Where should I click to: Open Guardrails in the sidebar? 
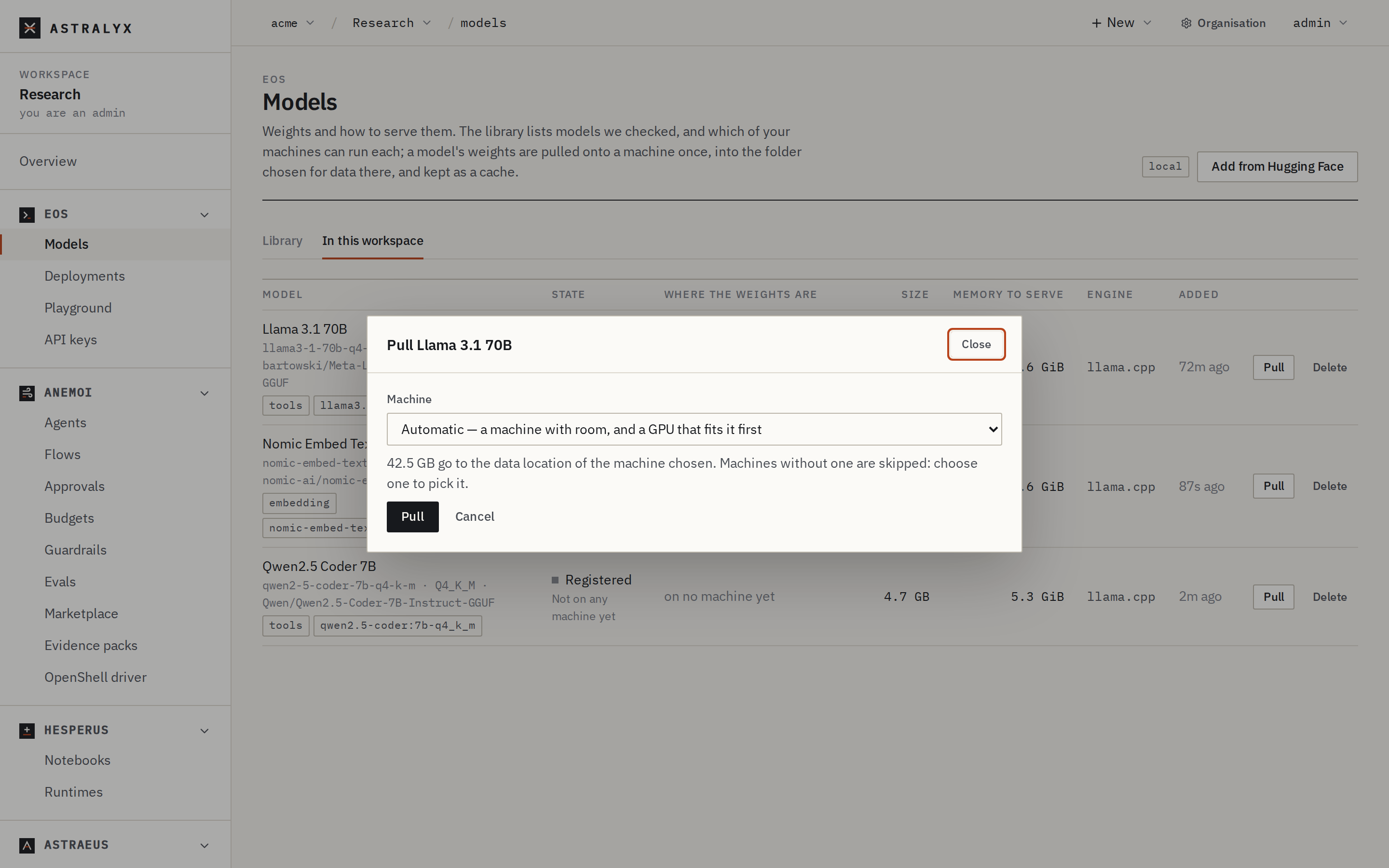(76, 550)
